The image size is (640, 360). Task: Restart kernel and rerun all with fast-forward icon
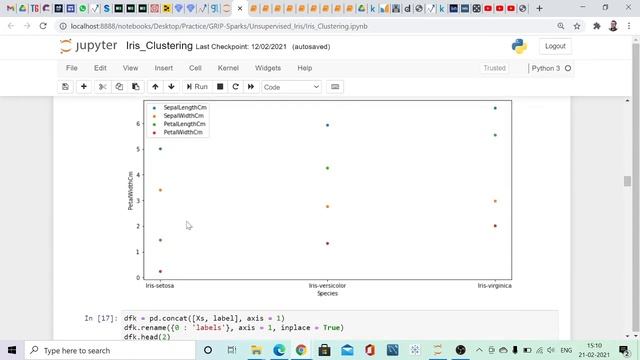[251, 87]
